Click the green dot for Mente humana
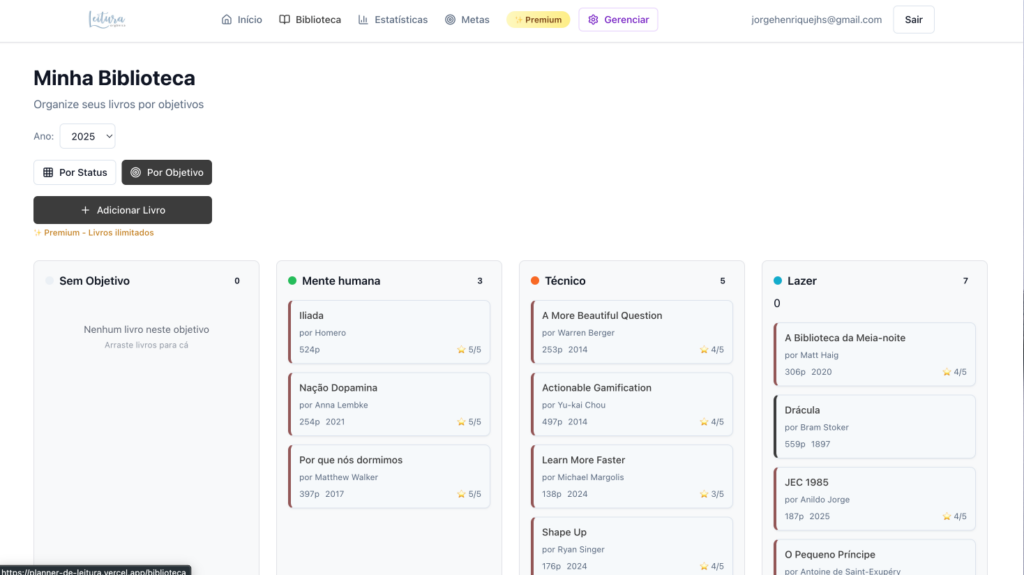 click(292, 281)
